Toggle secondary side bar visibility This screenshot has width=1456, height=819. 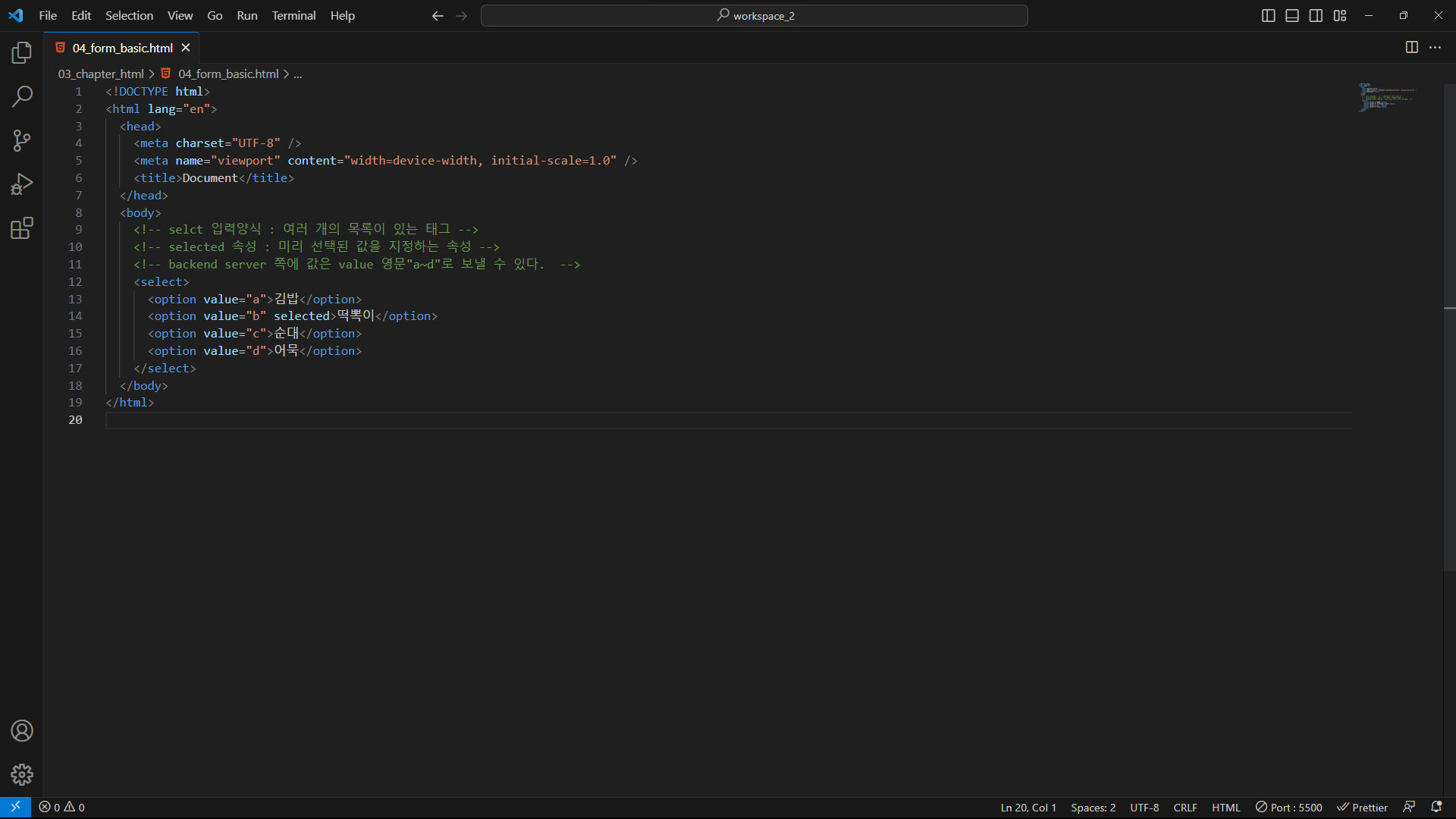click(x=1316, y=16)
